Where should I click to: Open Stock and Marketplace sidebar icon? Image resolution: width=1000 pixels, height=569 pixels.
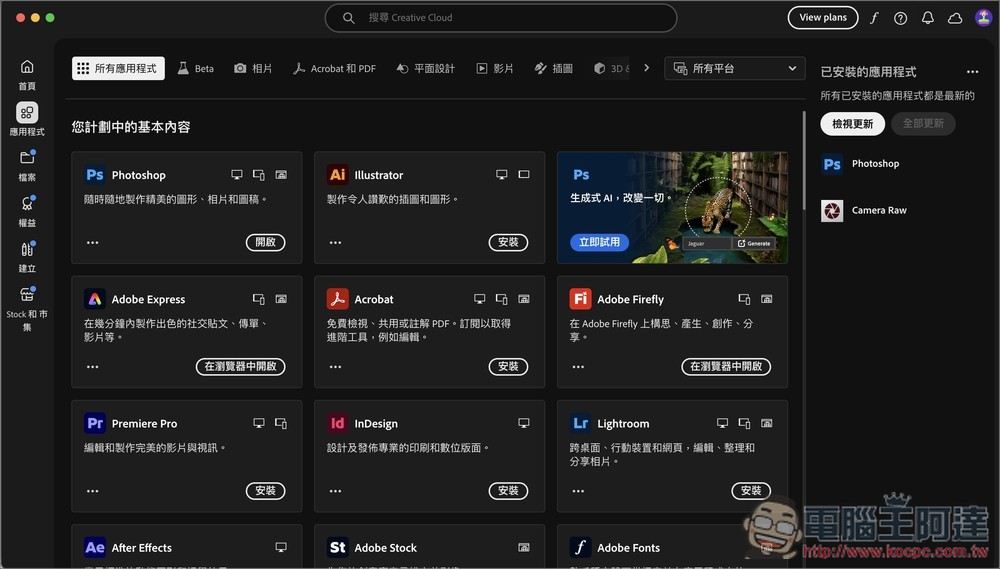click(27, 294)
